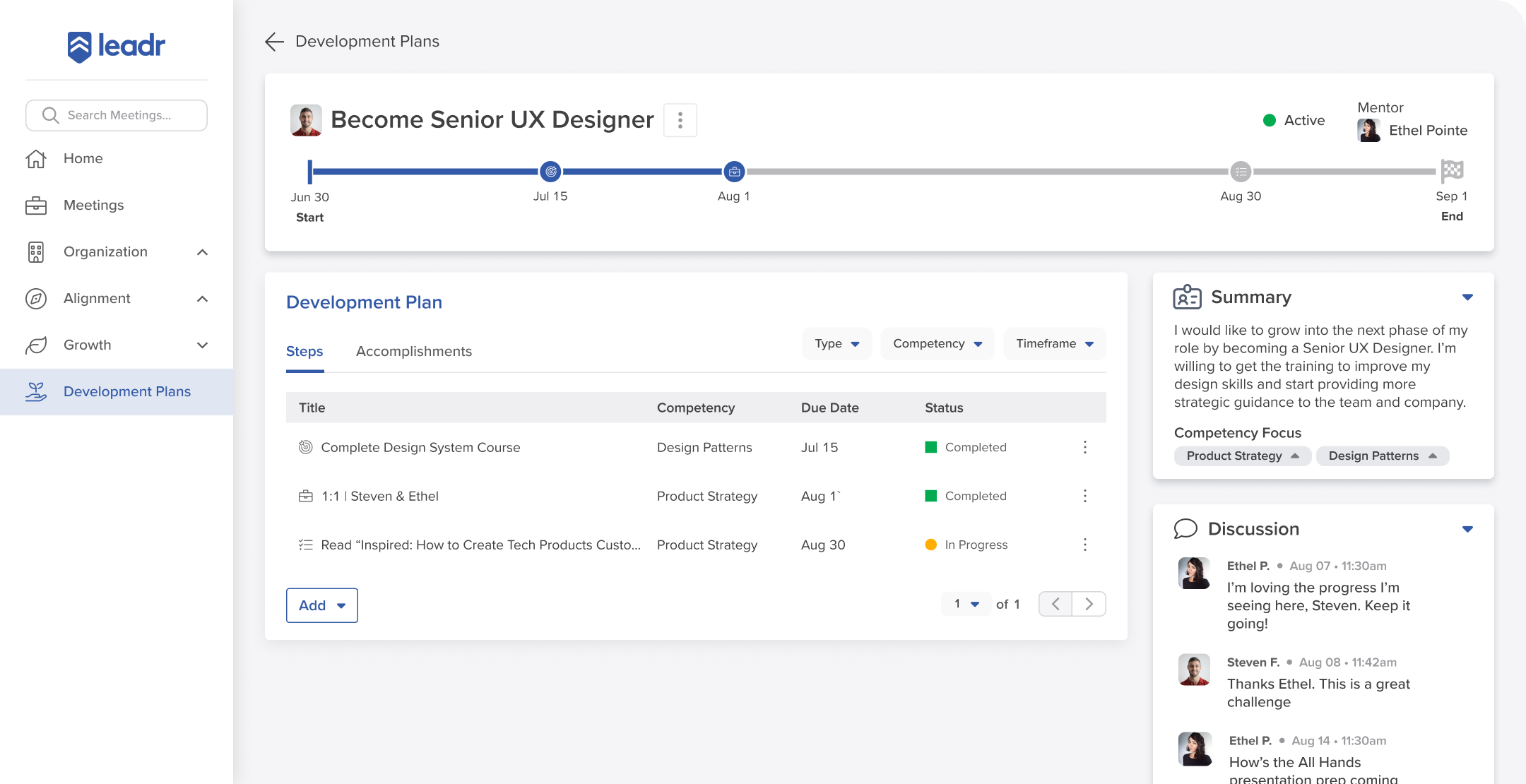Viewport: 1526px width, 784px height.
Task: Click the Due Date column header
Action: pyautogui.click(x=829, y=408)
